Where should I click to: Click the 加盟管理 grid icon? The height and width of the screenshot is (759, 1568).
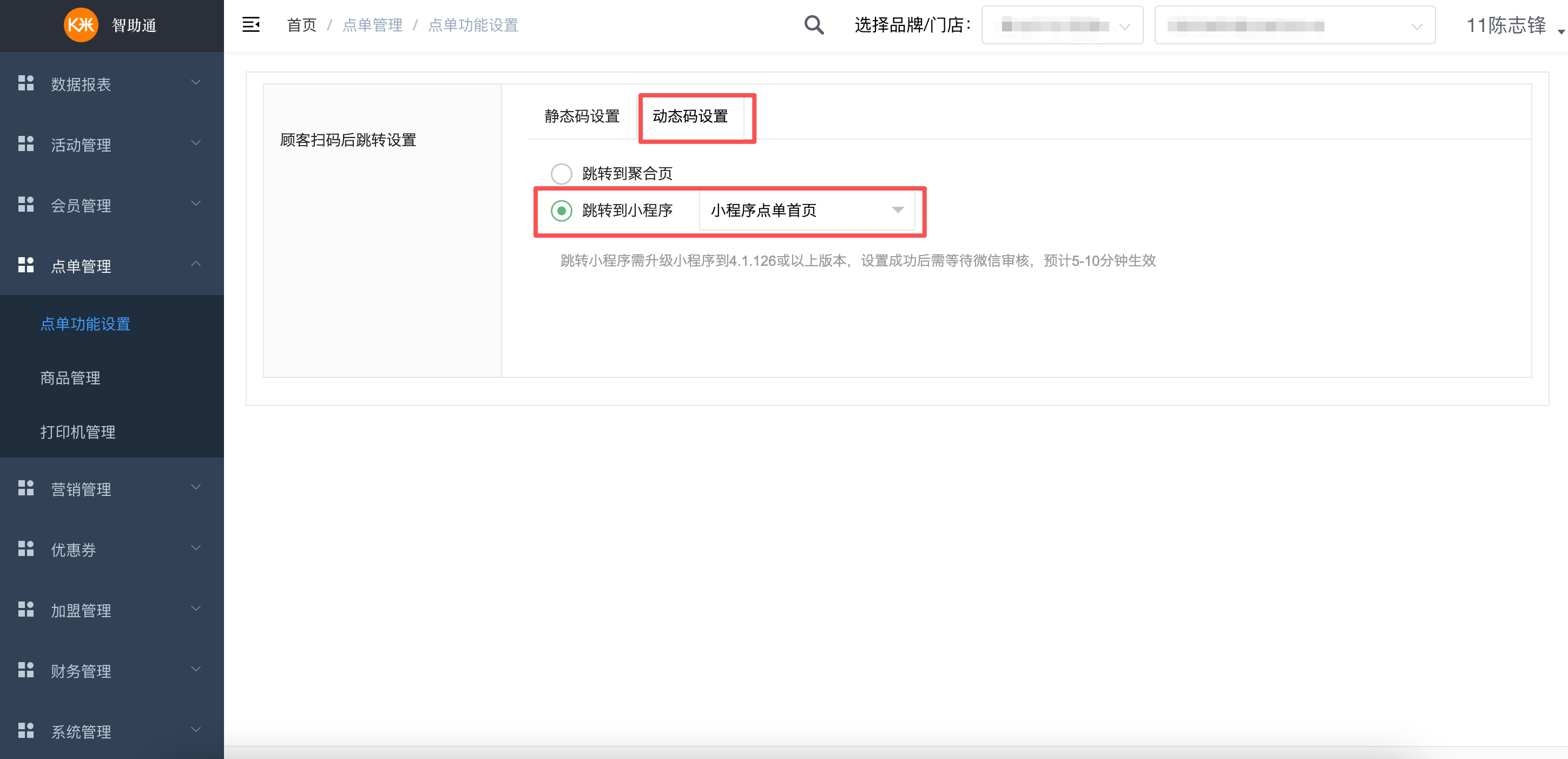point(25,609)
